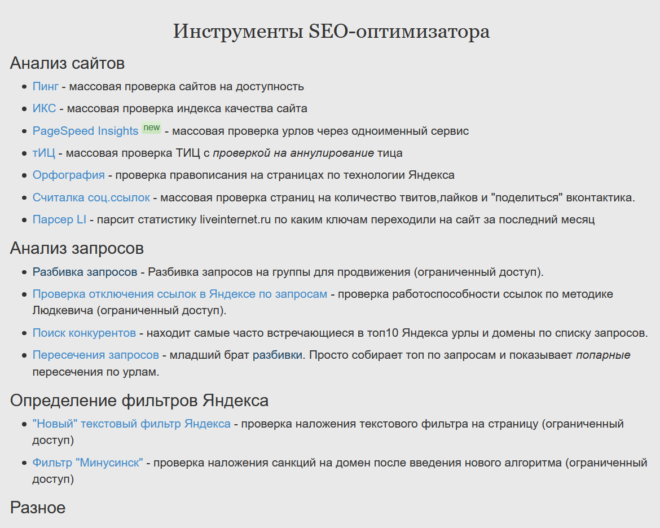Click the Парсер LI link
The width and height of the screenshot is (660, 528).
59,219
